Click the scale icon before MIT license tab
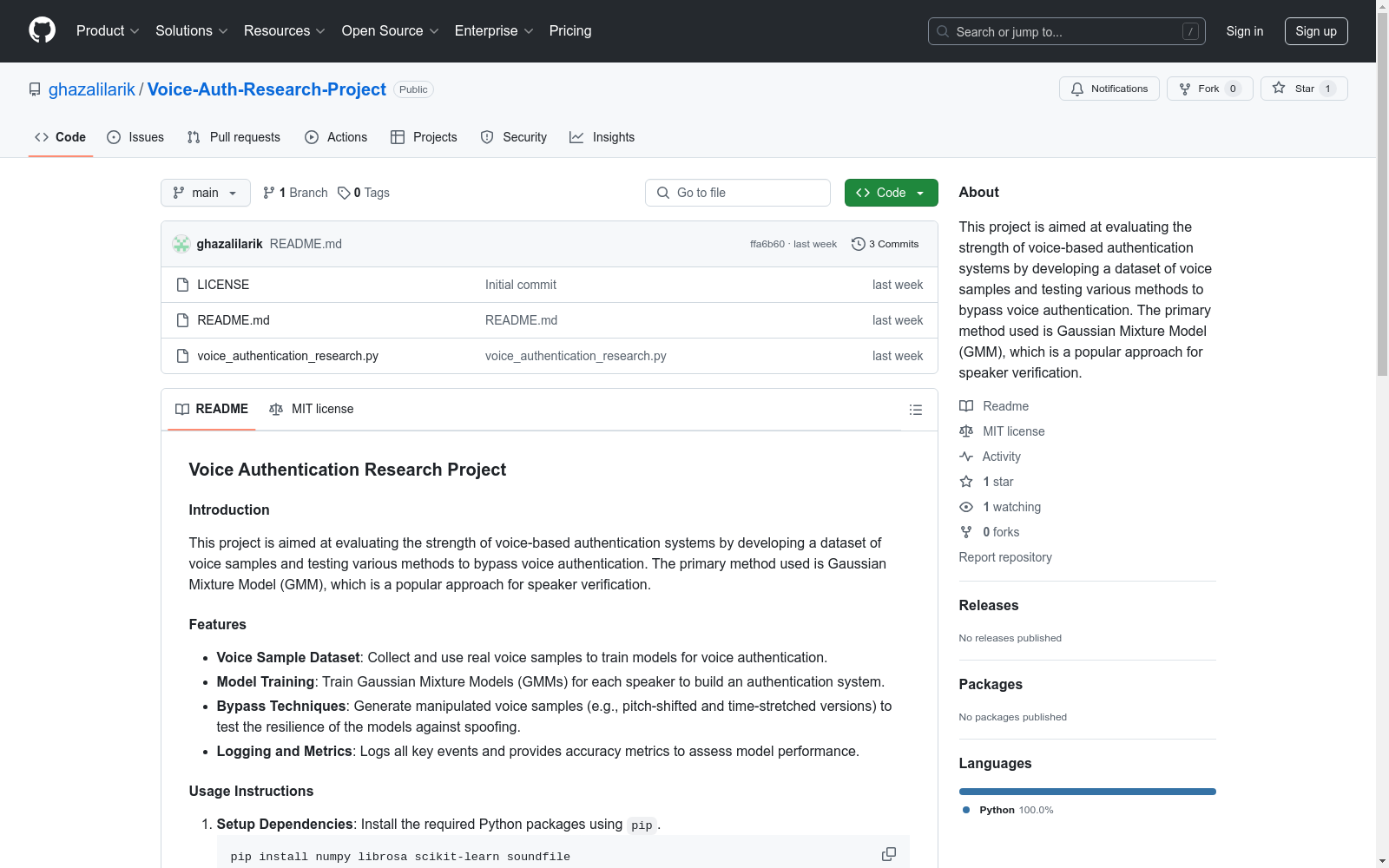 point(276,409)
